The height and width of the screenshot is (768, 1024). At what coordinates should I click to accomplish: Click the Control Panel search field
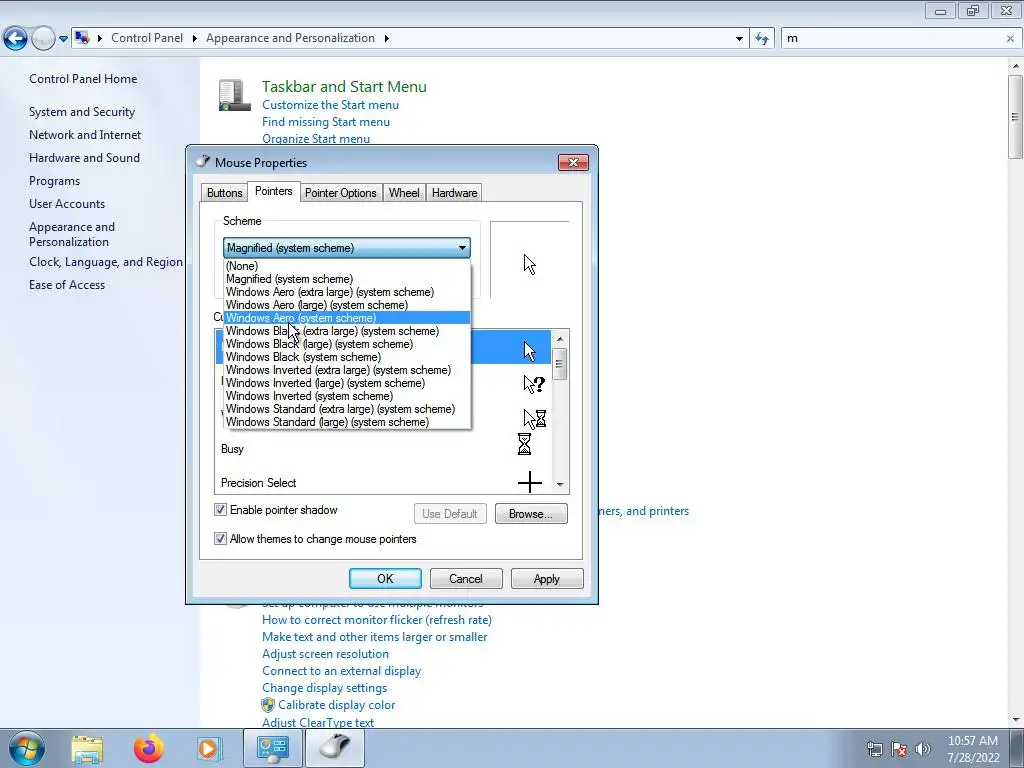[x=892, y=39]
